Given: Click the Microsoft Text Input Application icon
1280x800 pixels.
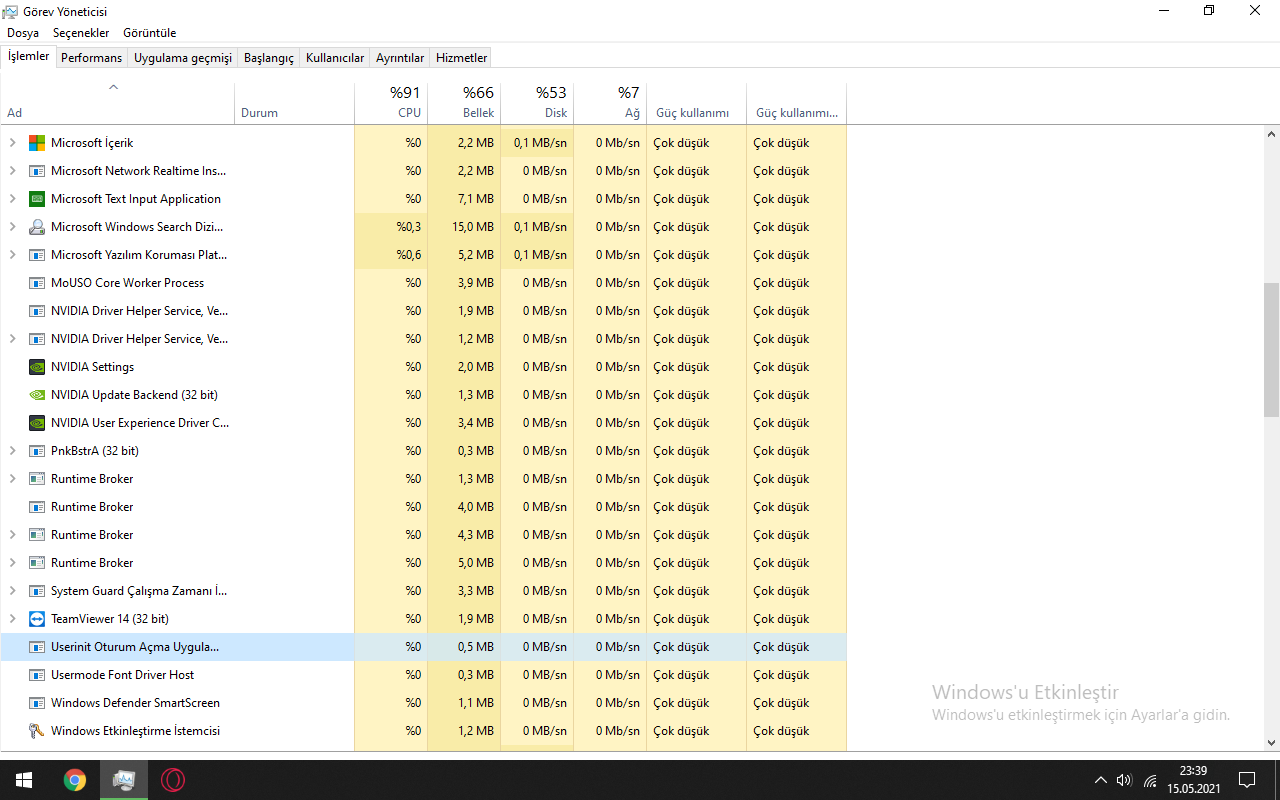Looking at the screenshot, I should (37, 199).
